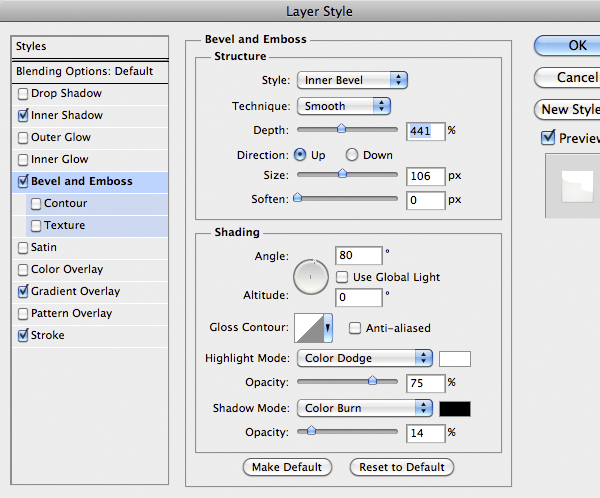Click the black shadow color swatch

(x=455, y=408)
